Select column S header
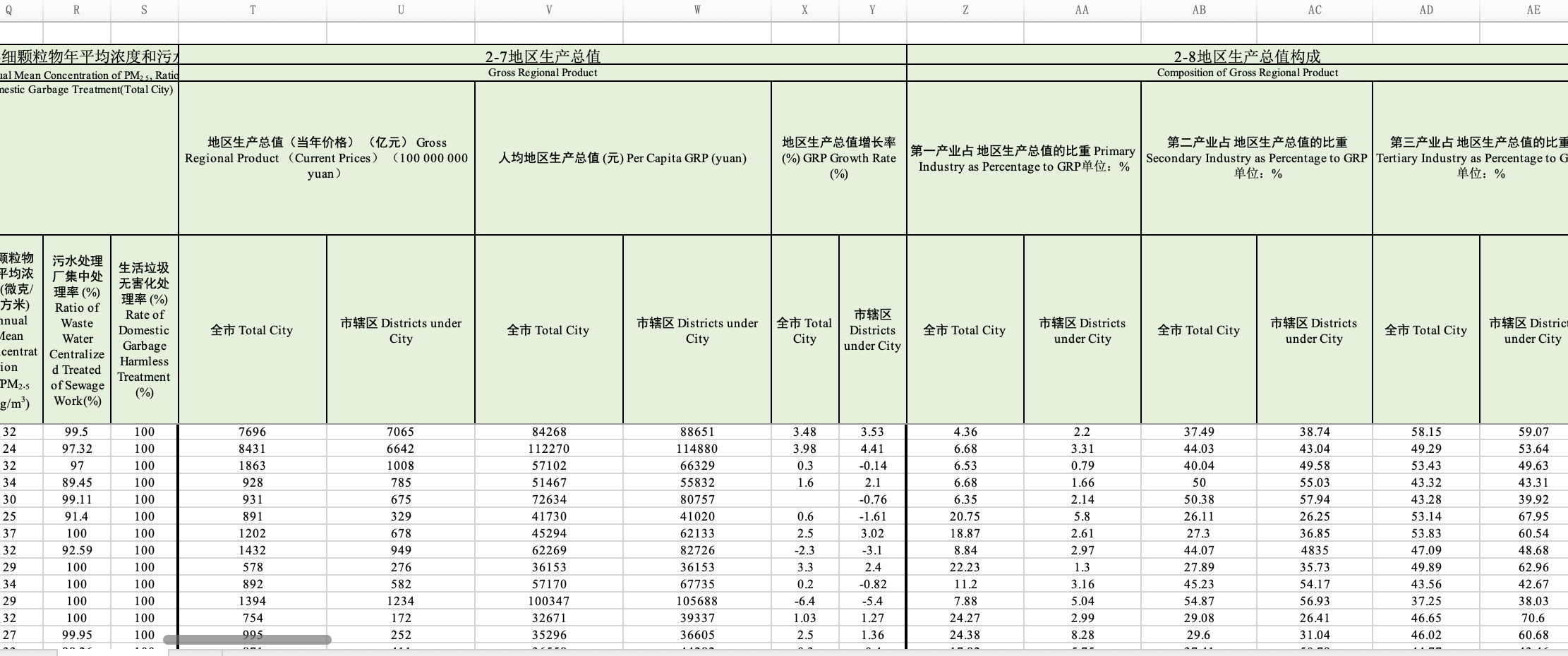The height and width of the screenshot is (656, 1568). (x=145, y=10)
